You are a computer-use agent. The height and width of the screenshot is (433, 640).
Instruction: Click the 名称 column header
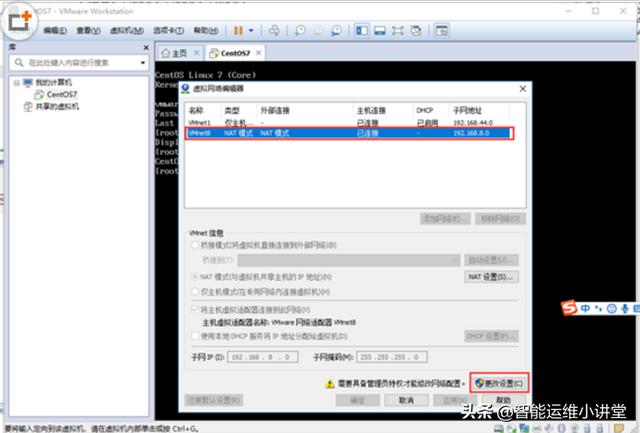click(x=196, y=110)
